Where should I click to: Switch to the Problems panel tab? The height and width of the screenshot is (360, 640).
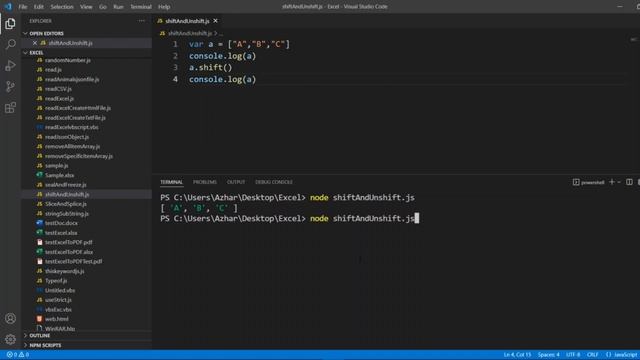(x=205, y=182)
